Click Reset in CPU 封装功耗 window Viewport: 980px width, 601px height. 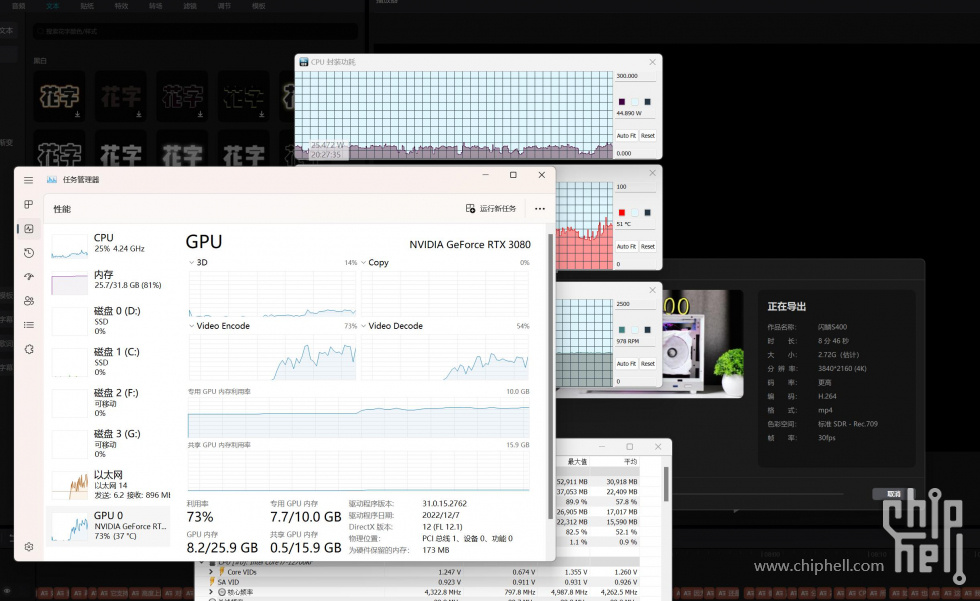pyautogui.click(x=648, y=136)
